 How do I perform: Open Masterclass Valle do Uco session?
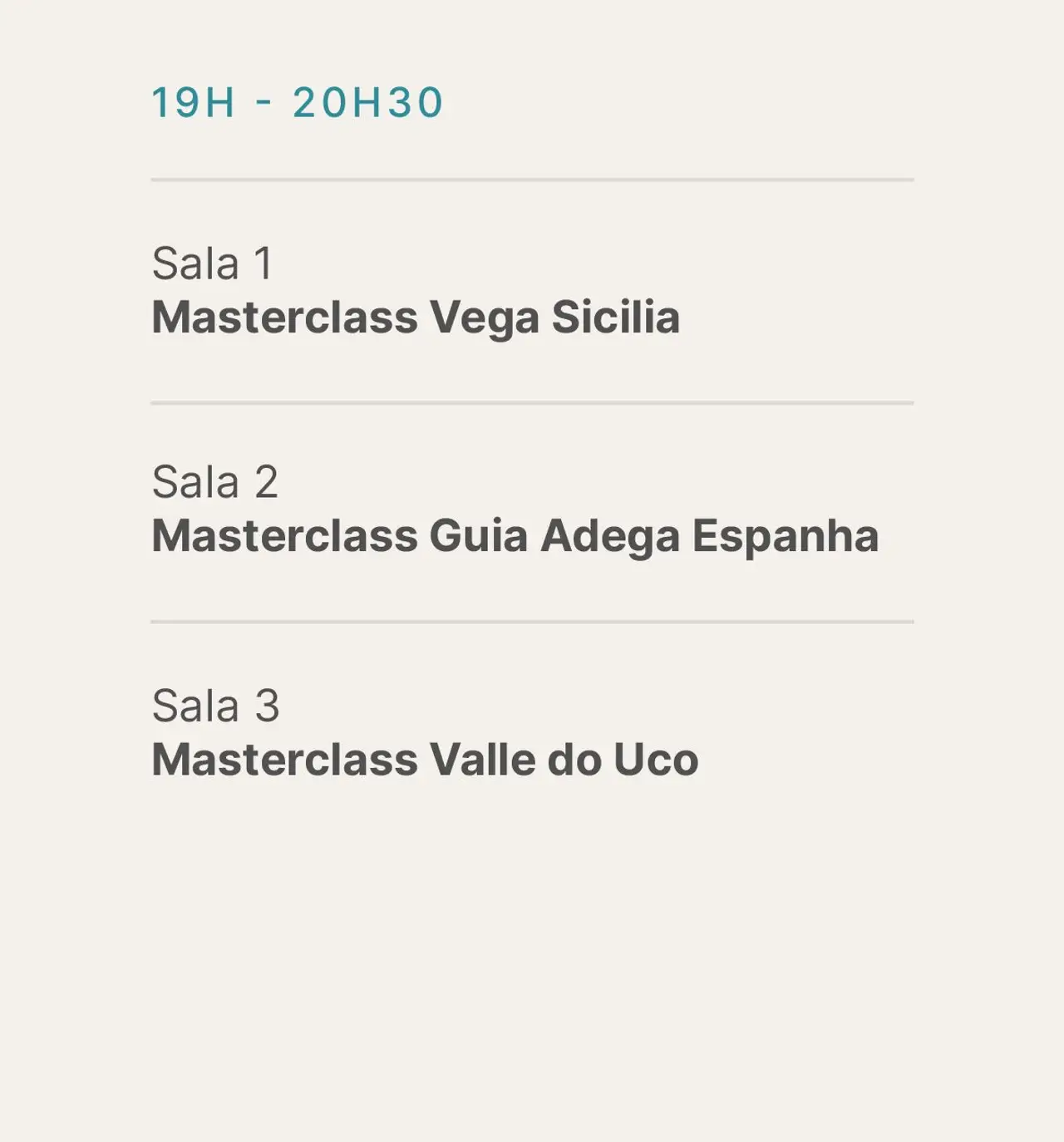click(425, 759)
